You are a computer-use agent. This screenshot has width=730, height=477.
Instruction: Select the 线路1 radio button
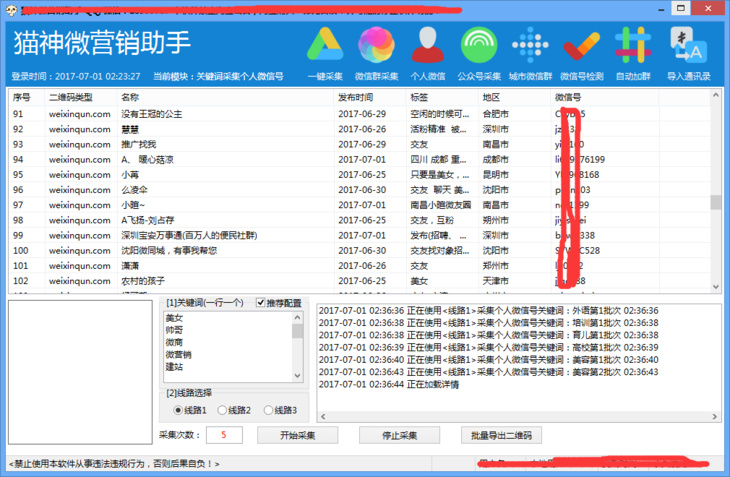(x=177, y=410)
